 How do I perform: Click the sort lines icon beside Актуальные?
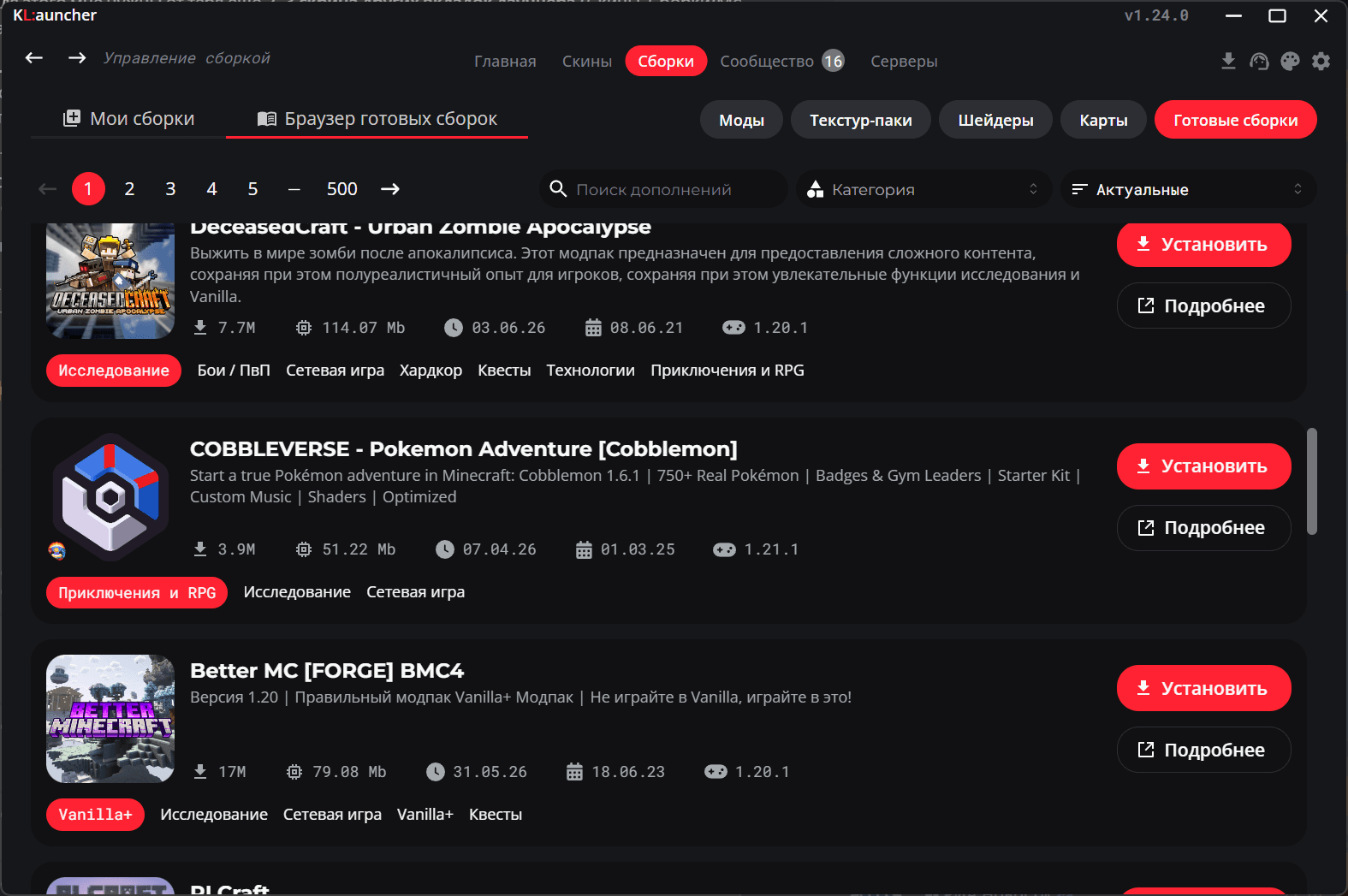click(x=1079, y=189)
